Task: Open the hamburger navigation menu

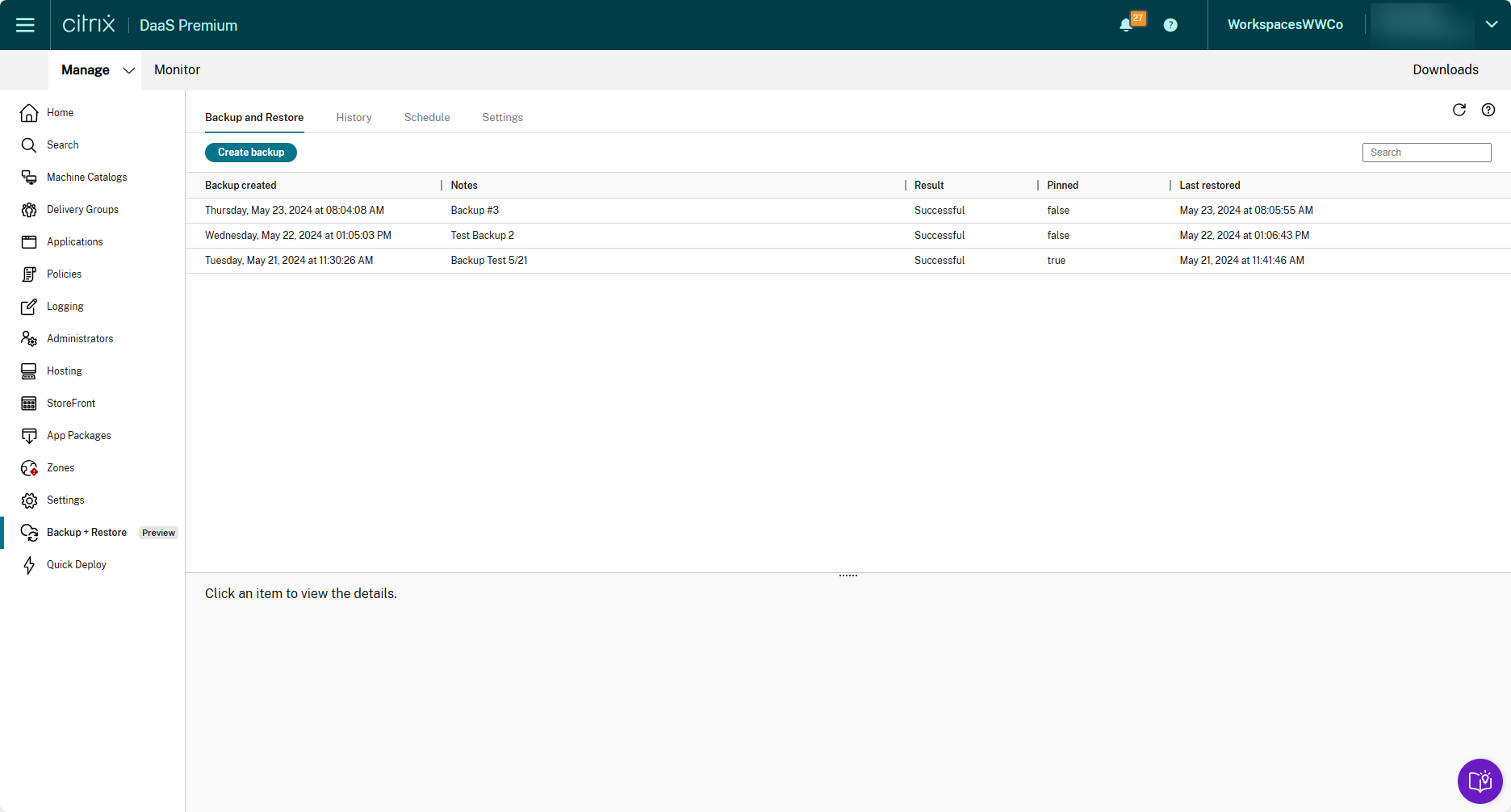Action: tap(25, 25)
